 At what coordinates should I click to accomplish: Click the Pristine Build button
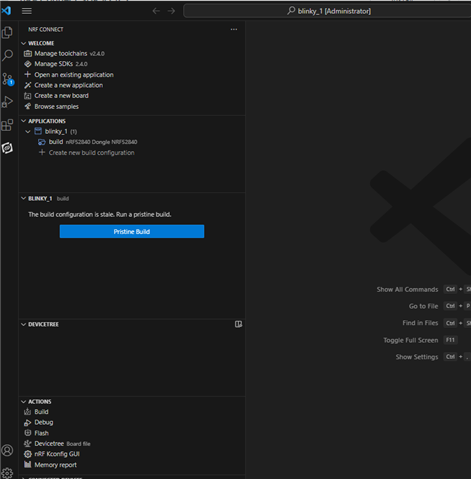pyautogui.click(x=132, y=231)
